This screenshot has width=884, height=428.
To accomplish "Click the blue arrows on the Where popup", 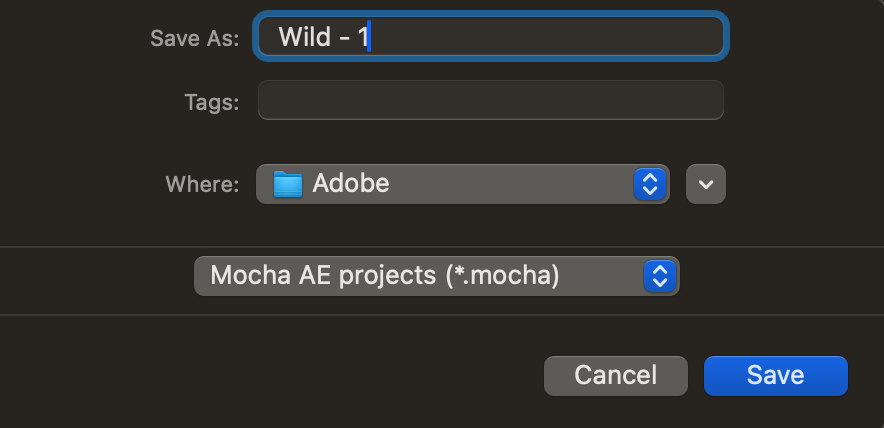I will click(x=650, y=184).
